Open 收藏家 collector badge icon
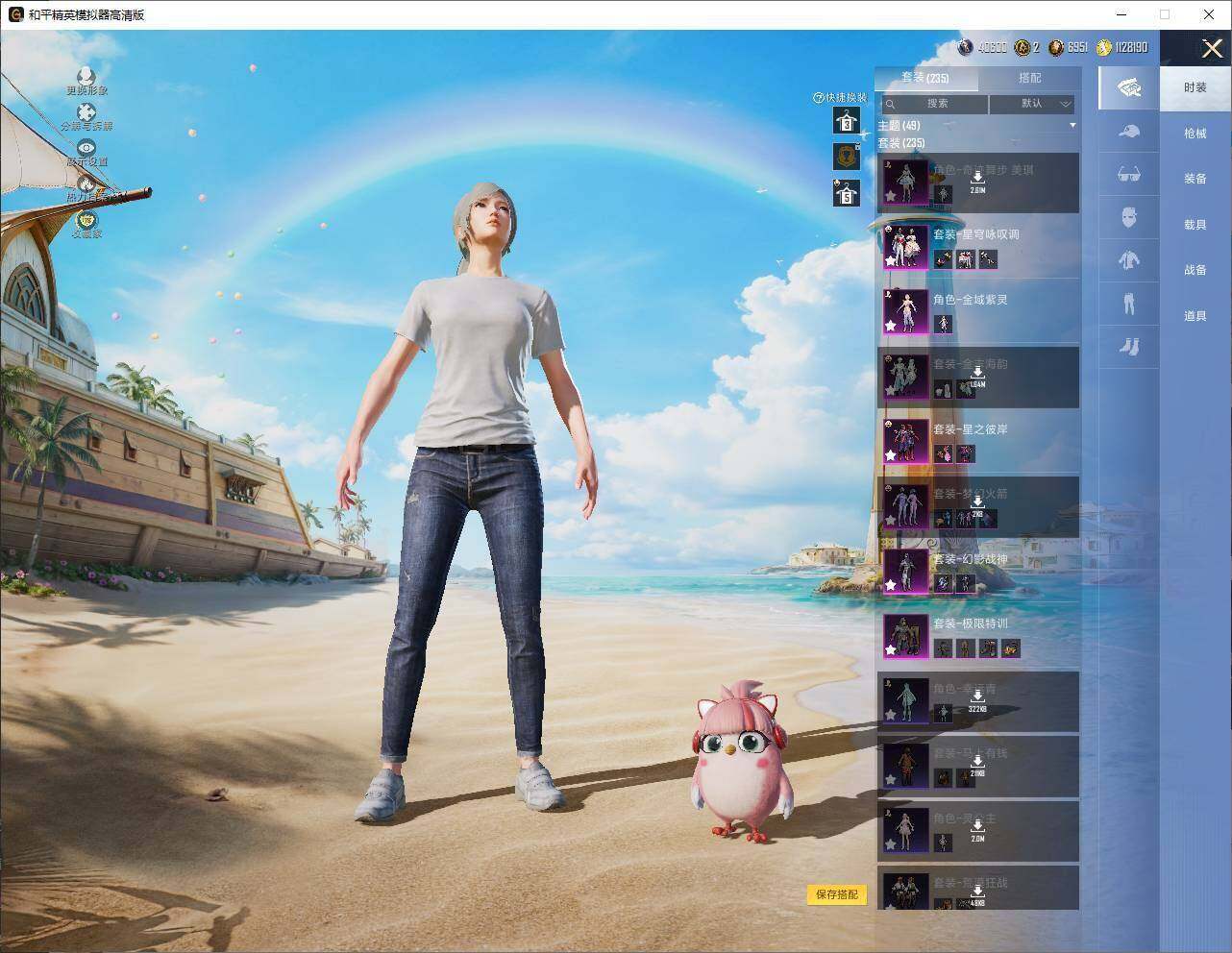The image size is (1232, 953). click(87, 220)
